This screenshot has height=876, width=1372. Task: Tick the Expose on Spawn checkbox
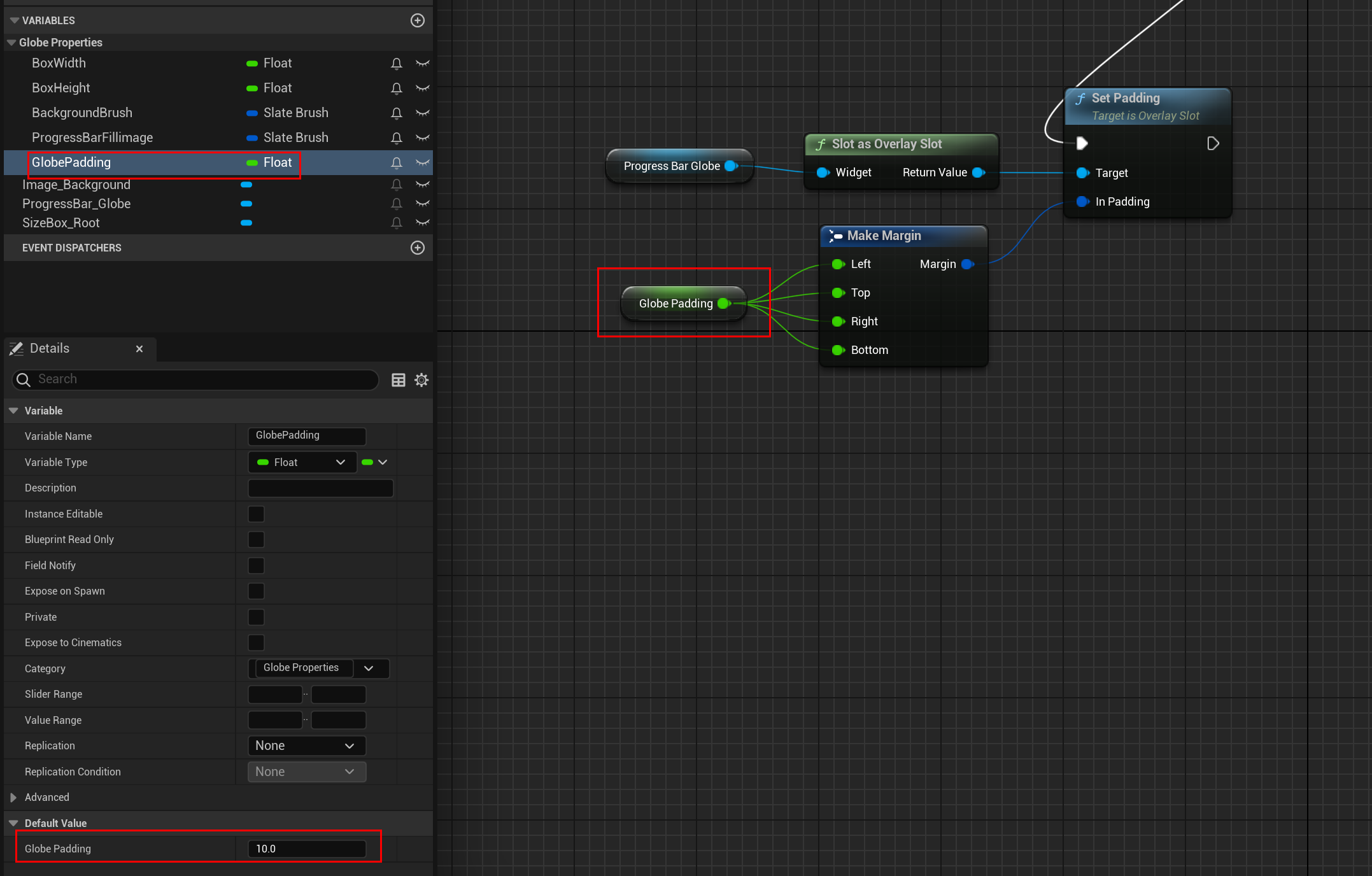coord(256,591)
